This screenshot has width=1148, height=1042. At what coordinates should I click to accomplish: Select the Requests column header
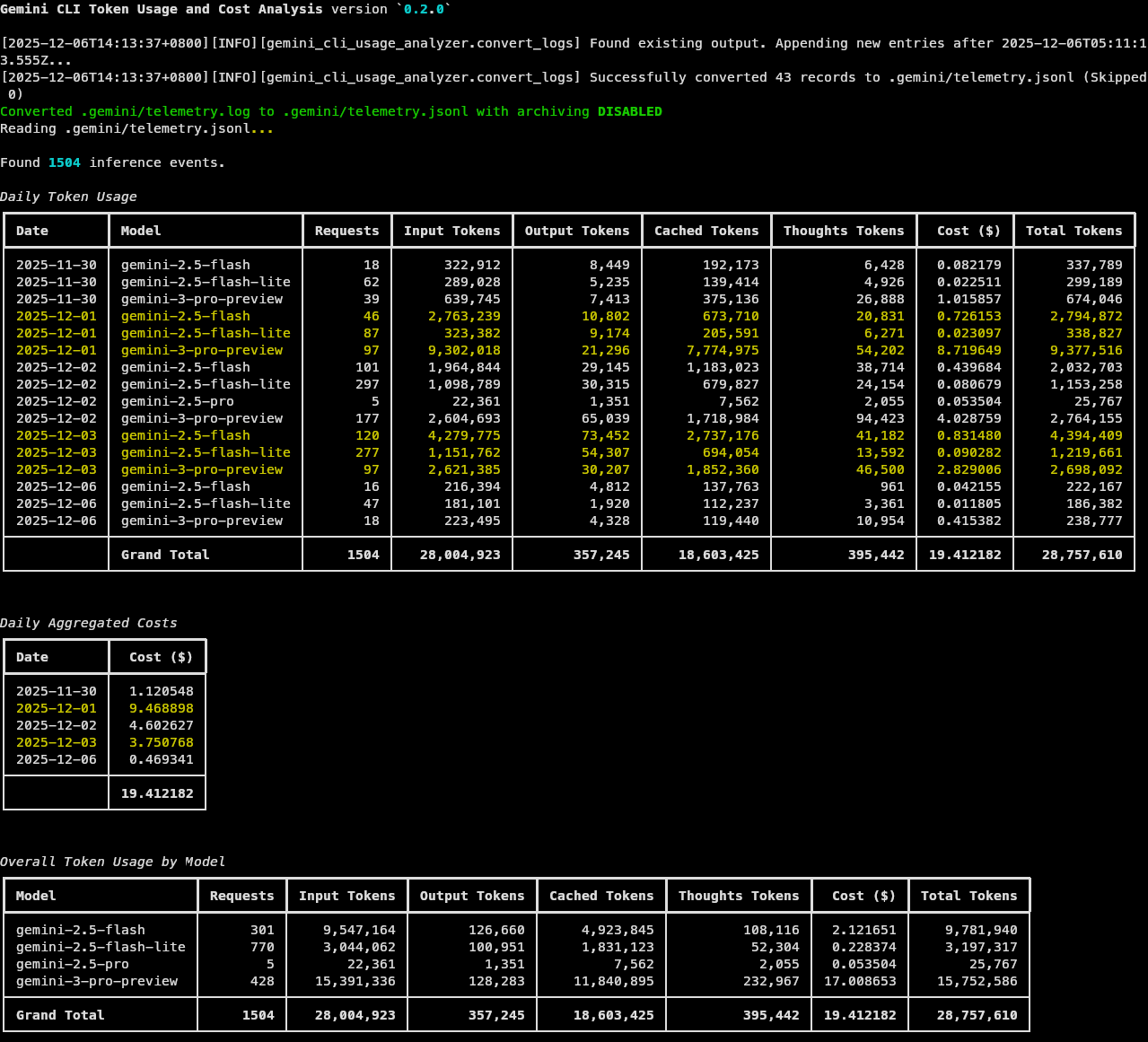pos(347,231)
